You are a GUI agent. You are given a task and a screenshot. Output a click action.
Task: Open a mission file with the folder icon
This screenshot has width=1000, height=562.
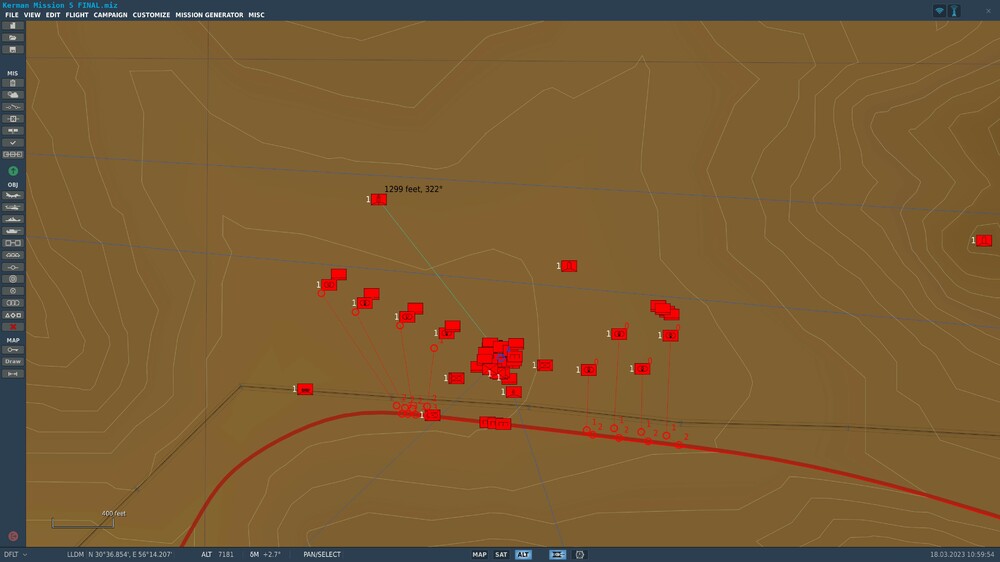13,38
